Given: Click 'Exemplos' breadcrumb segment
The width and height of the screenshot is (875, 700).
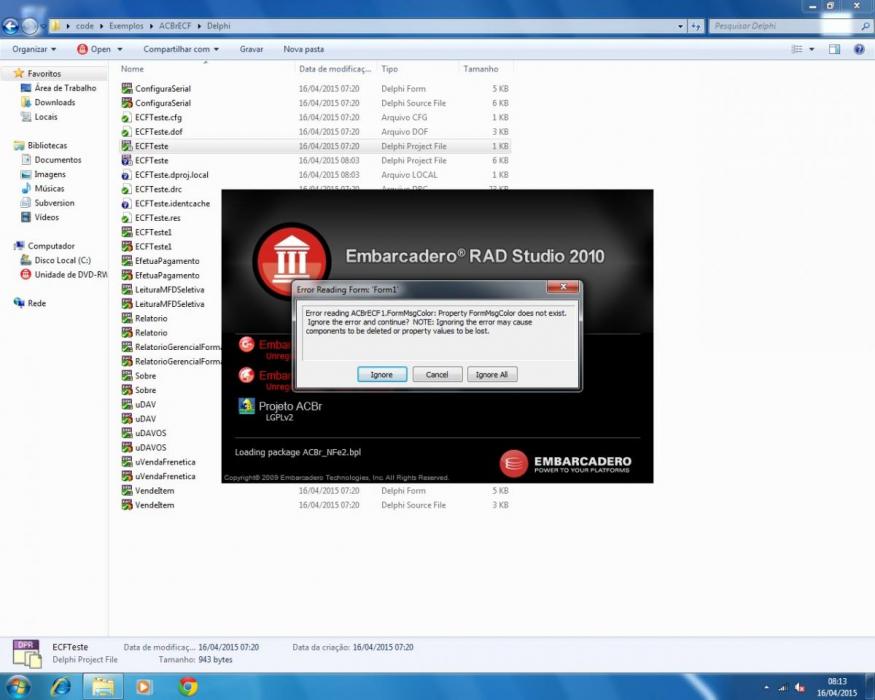Looking at the screenshot, I should click(x=126, y=26).
